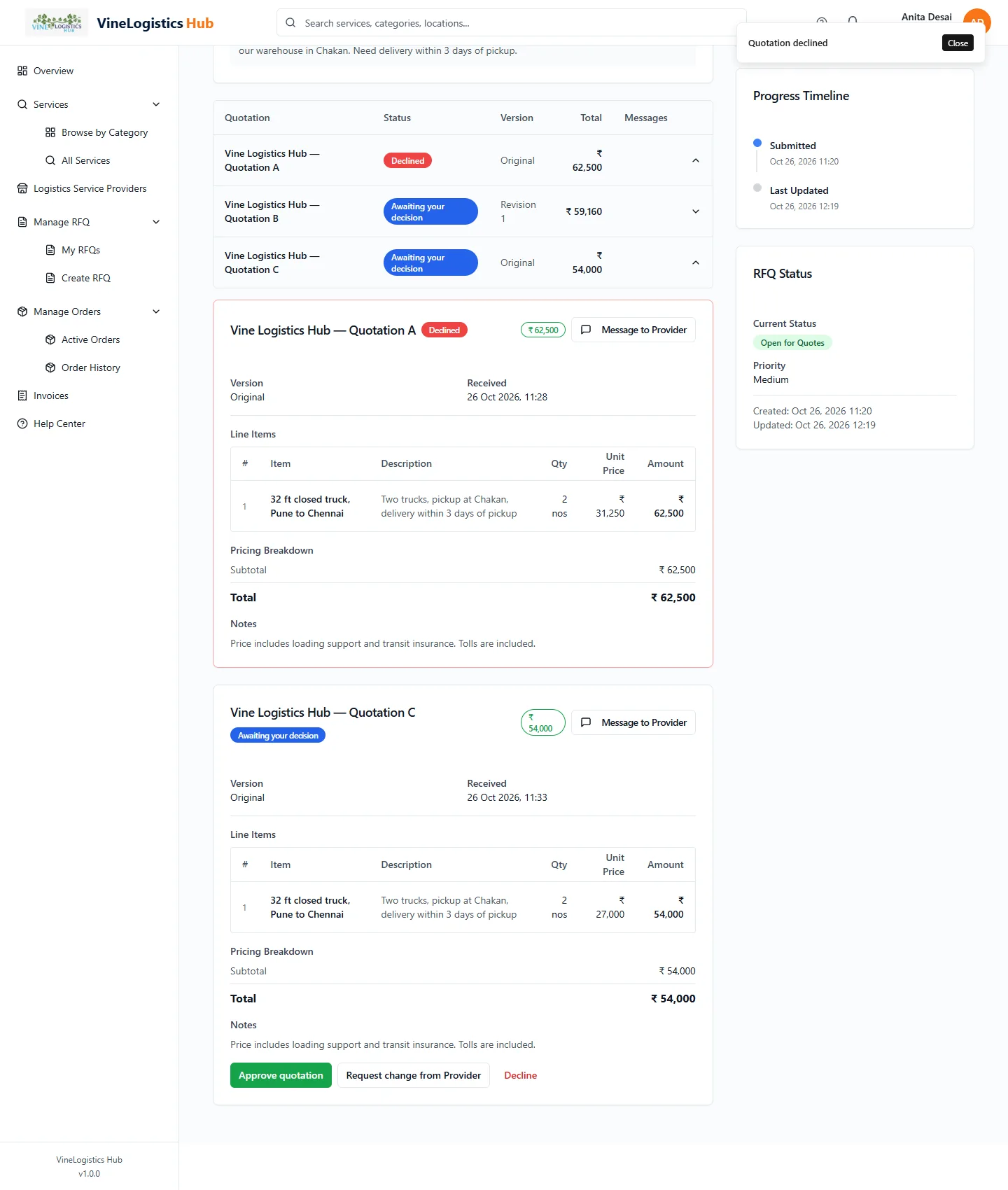Screen dimensions: 1008x1190
Task: Click the search magnifier icon
Action: coord(290,22)
